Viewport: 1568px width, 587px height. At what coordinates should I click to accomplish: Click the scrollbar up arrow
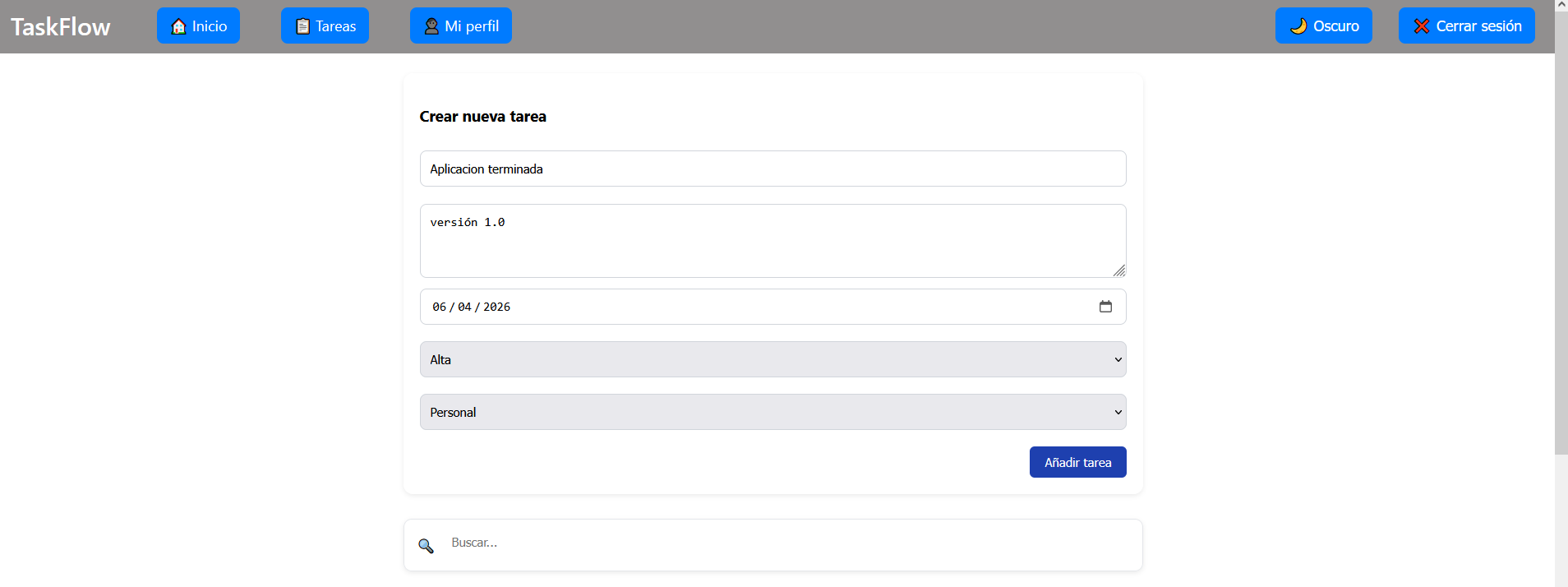pos(1561,5)
